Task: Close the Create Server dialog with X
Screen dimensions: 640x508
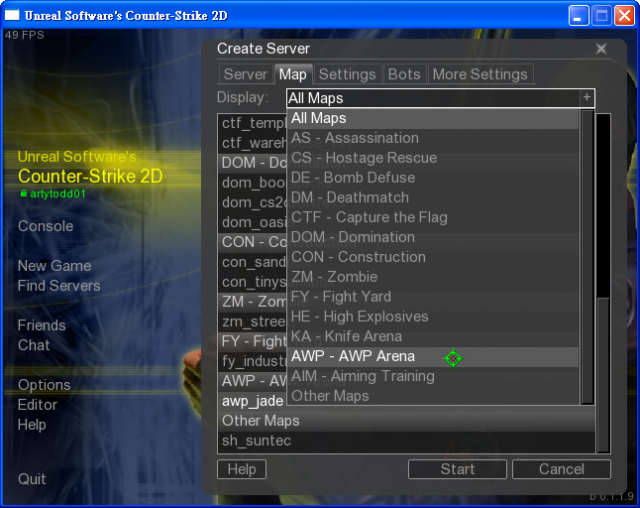Action: click(x=601, y=49)
